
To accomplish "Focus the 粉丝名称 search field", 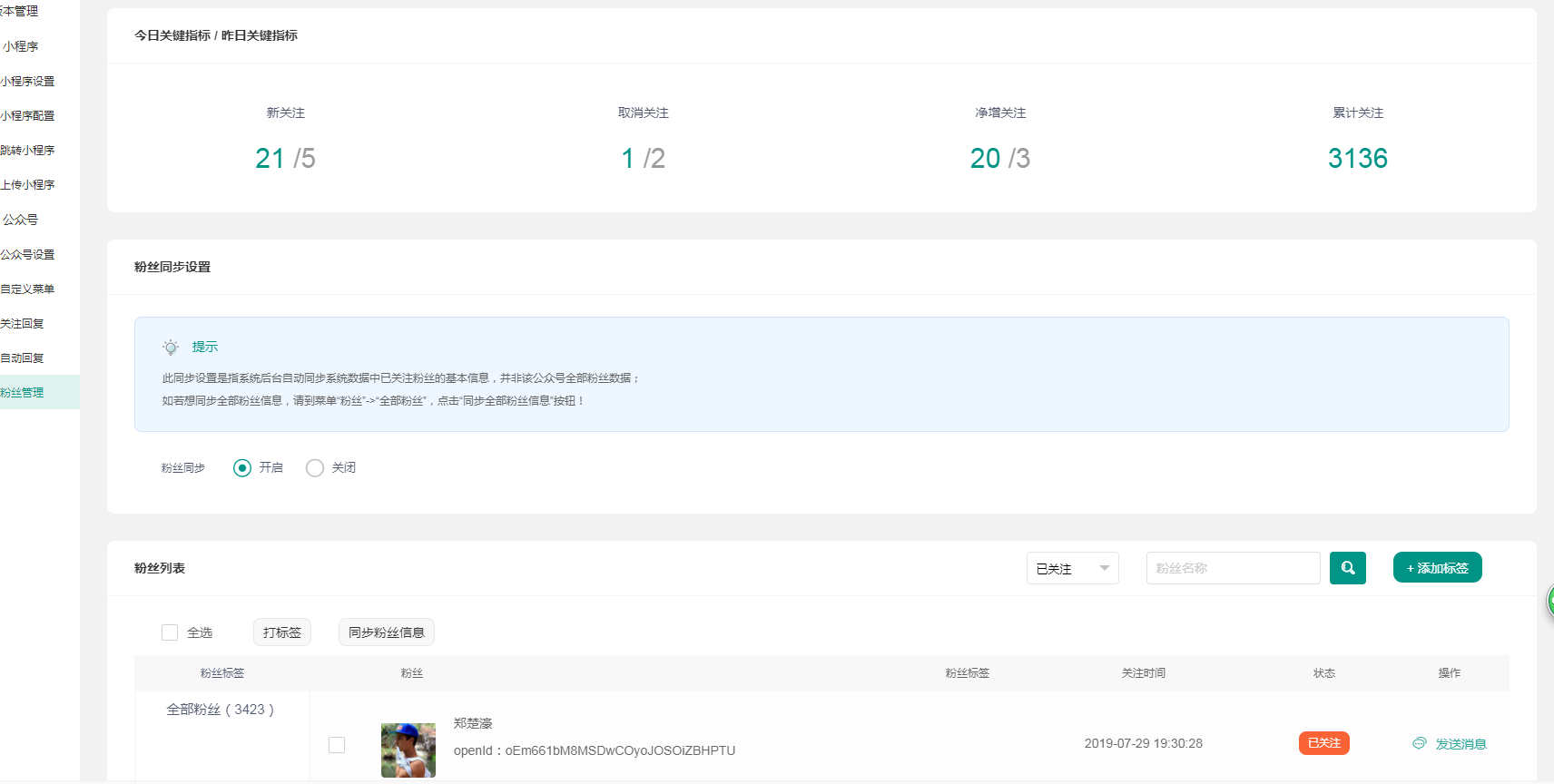I will pyautogui.click(x=1233, y=568).
